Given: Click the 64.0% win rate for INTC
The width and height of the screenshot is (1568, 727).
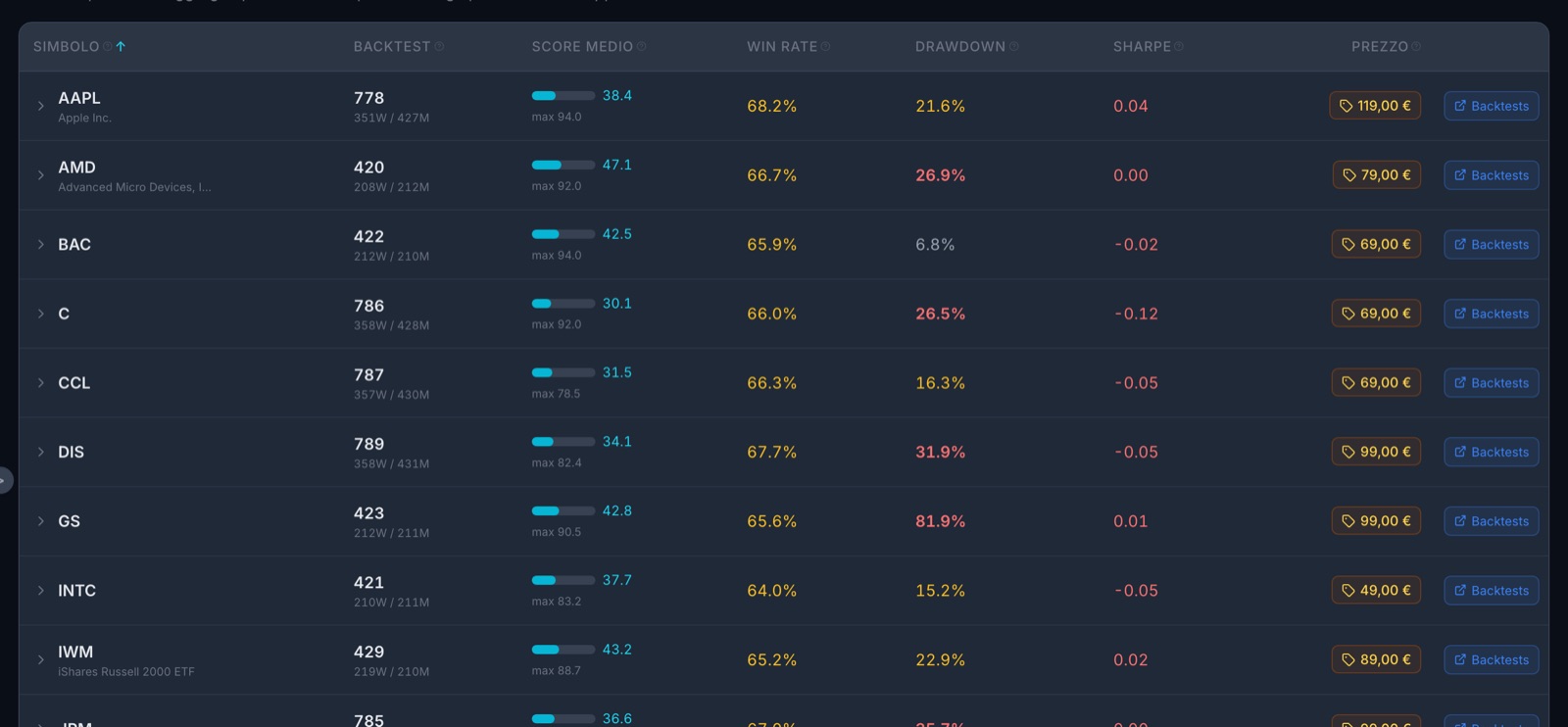Looking at the screenshot, I should coord(771,591).
